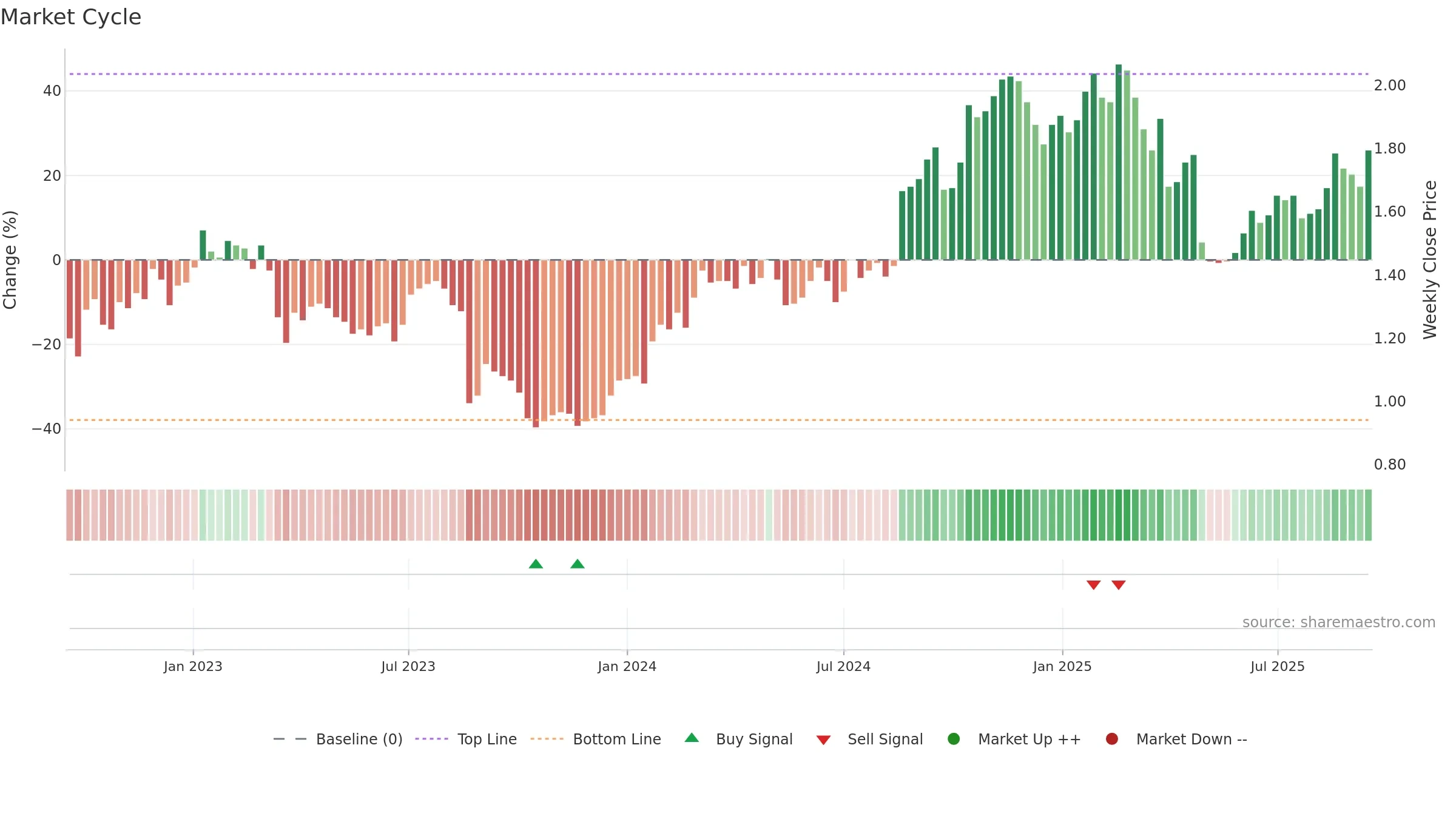
Task: Toggle the Buy Signal legend entry
Action: pyautogui.click(x=738, y=739)
